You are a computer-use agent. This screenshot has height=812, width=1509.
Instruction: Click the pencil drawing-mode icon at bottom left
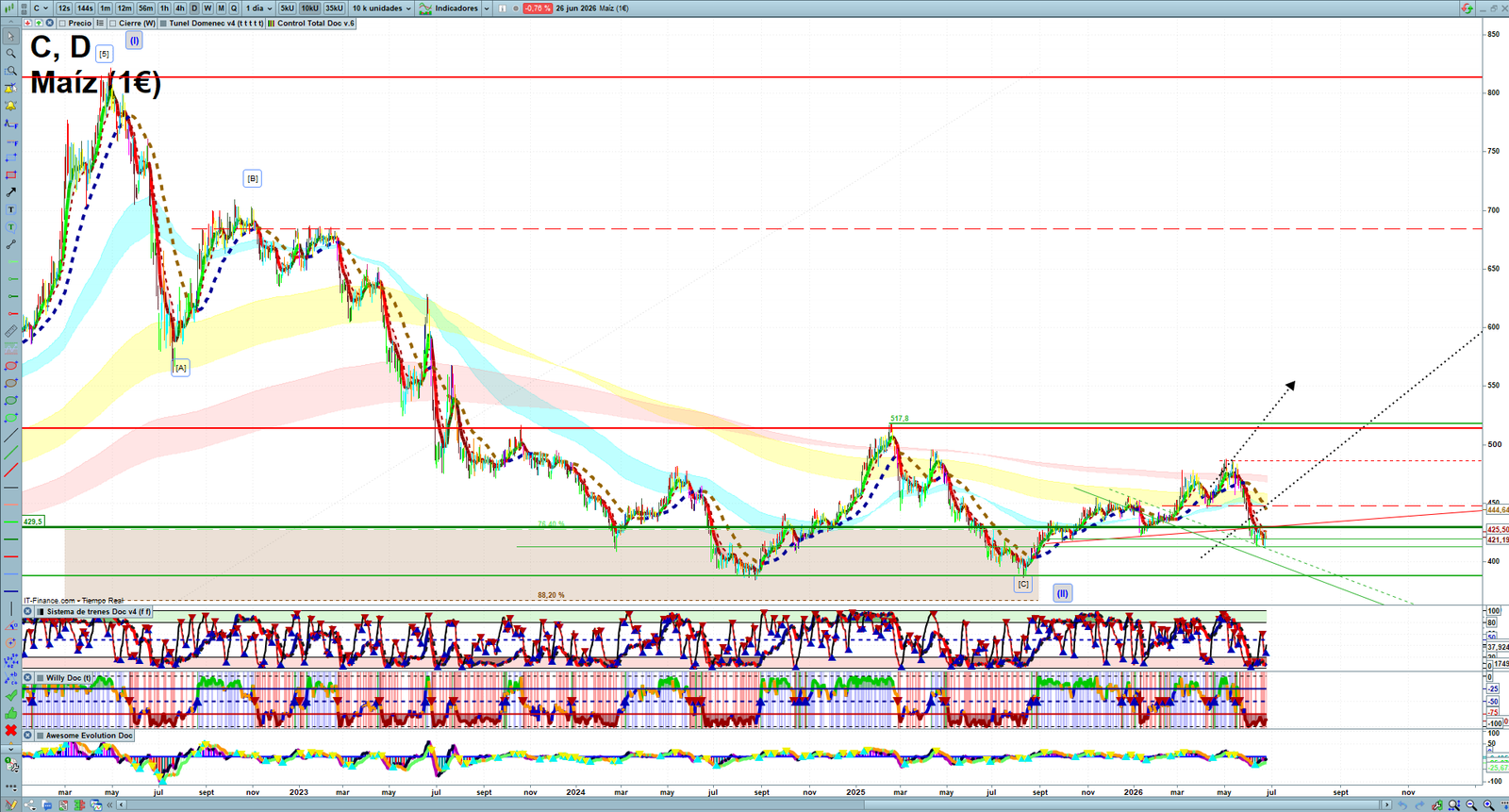point(11,804)
